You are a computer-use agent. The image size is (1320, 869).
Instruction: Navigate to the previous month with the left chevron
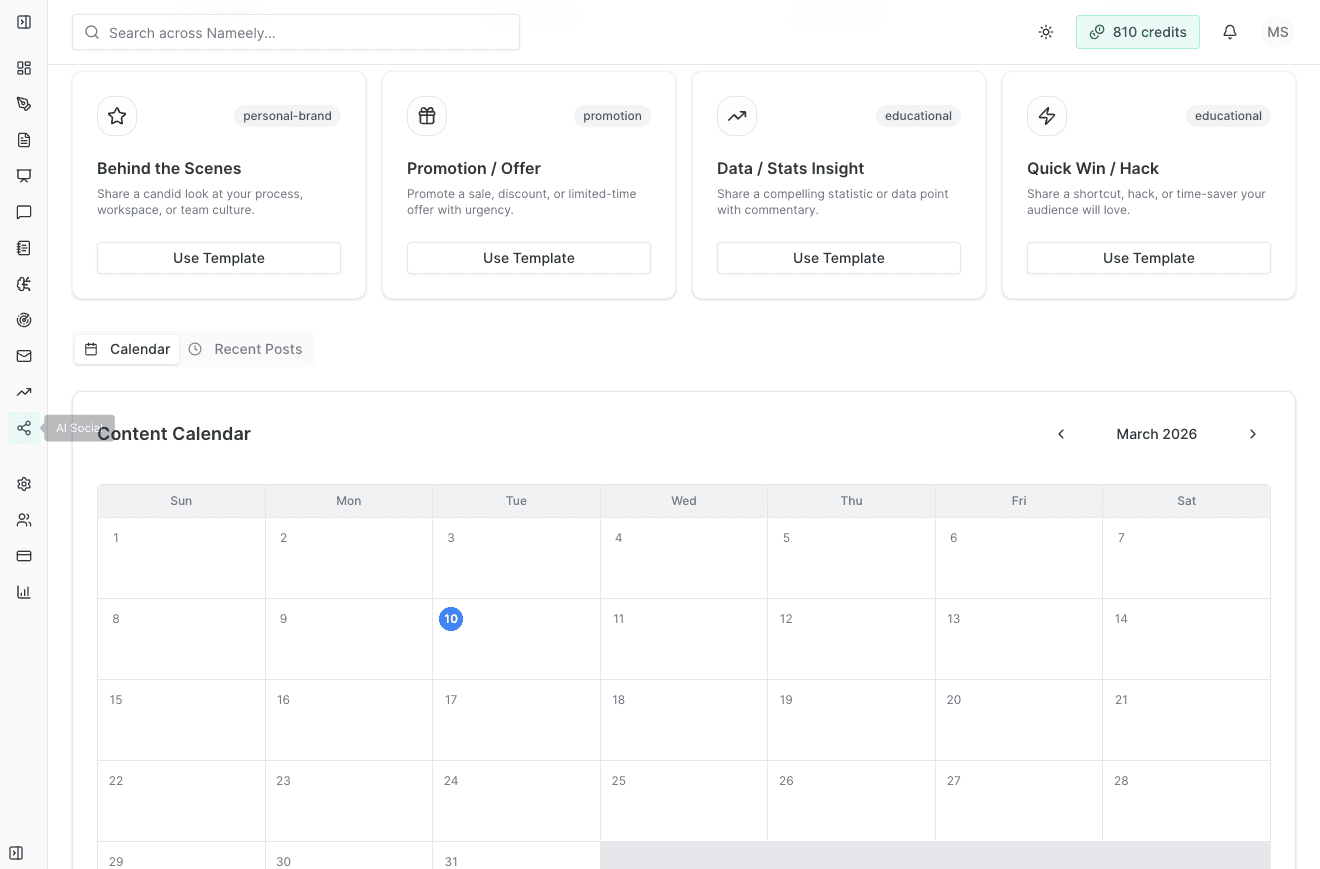[1060, 434]
